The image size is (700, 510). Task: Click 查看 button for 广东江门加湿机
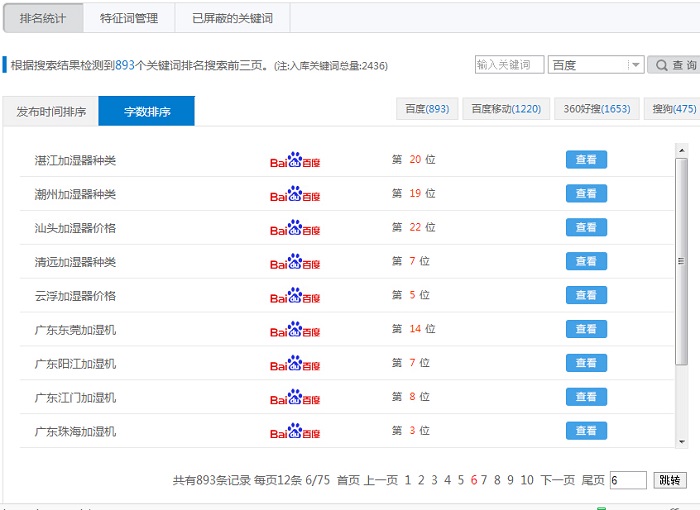click(x=586, y=397)
